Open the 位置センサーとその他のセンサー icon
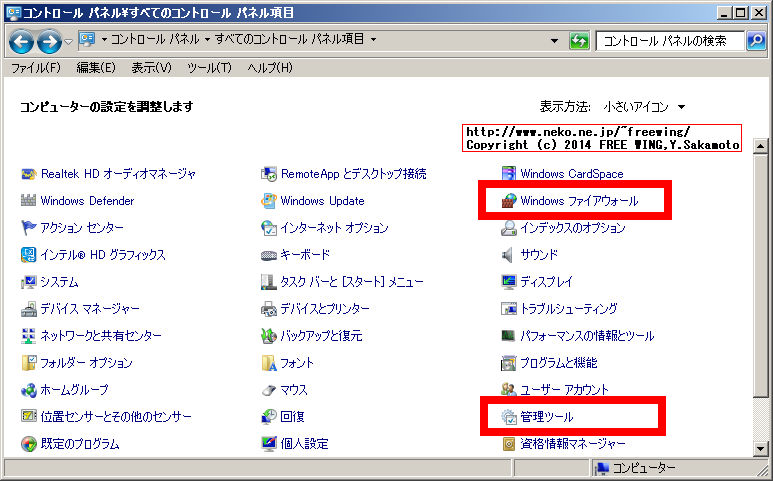Viewport: 773px width, 481px height. tap(29, 416)
